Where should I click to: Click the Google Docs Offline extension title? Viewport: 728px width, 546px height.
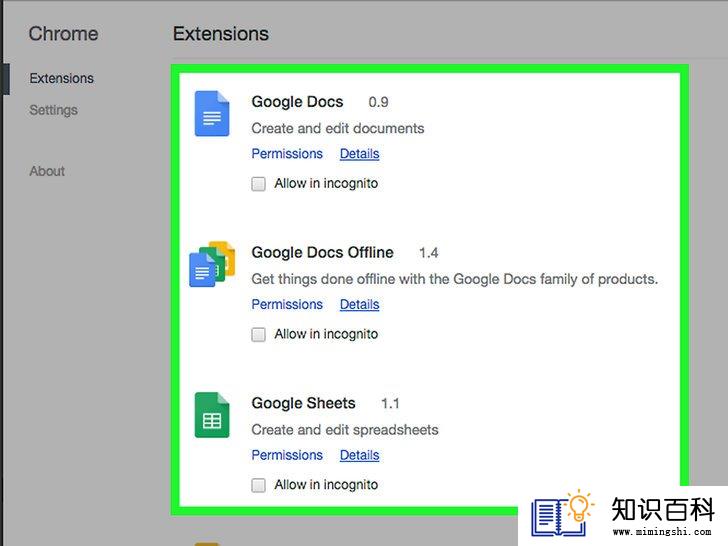pos(322,253)
